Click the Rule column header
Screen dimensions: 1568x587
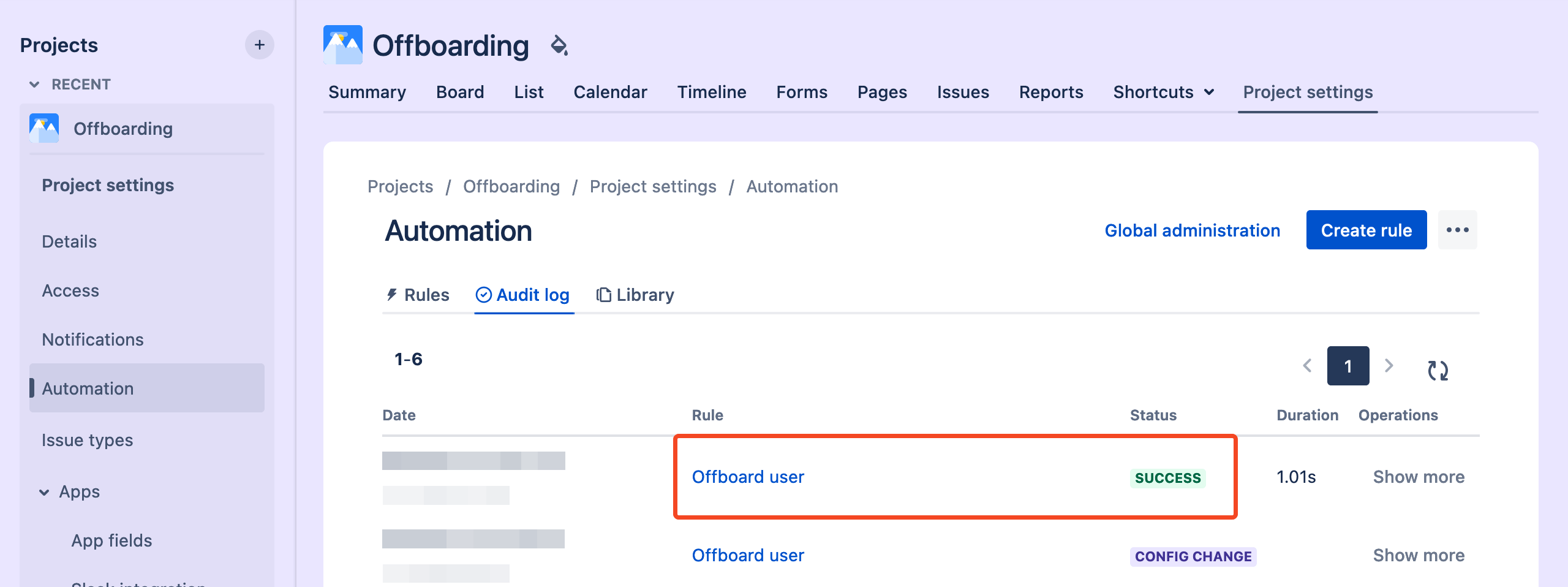(x=707, y=415)
